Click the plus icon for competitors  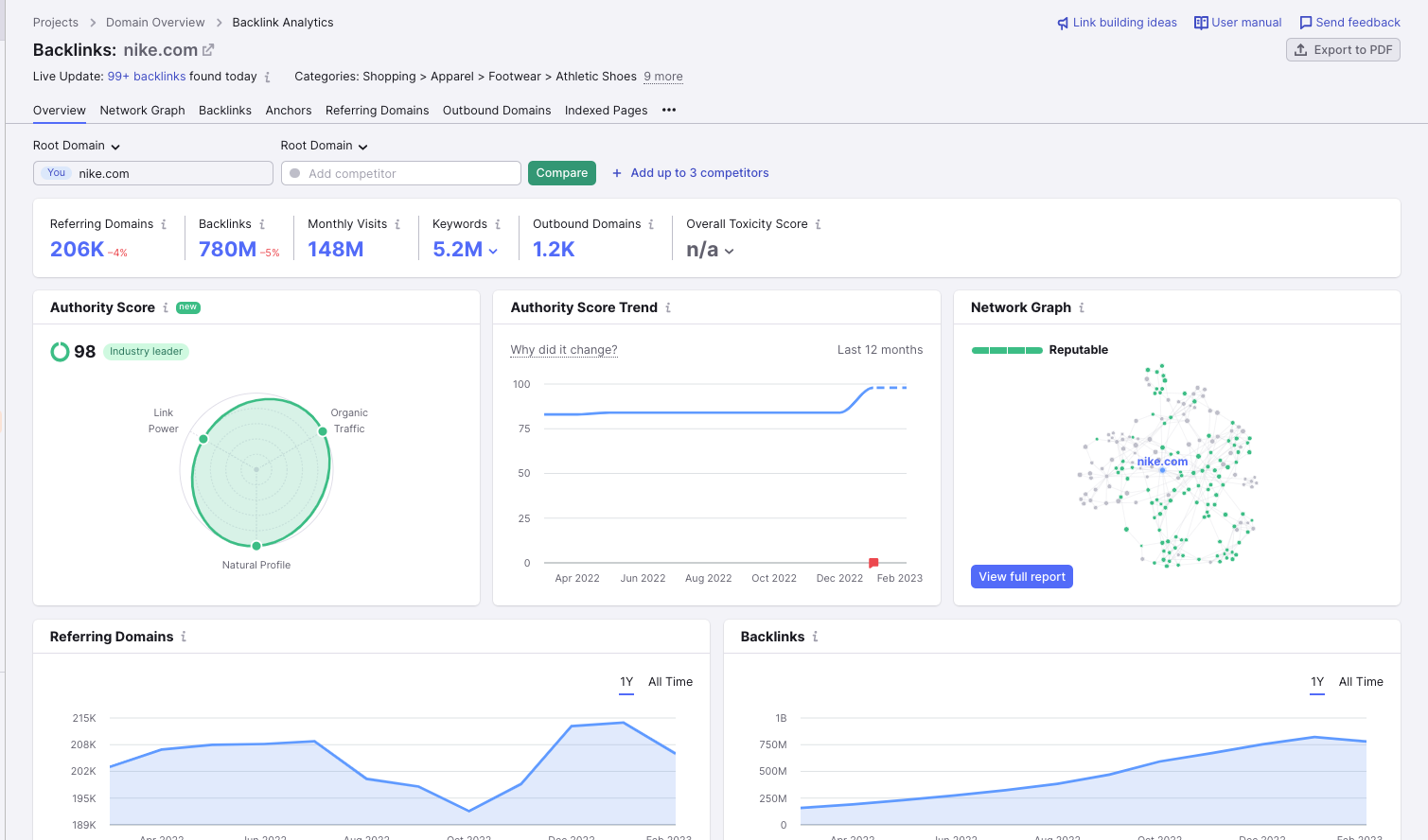tap(617, 173)
